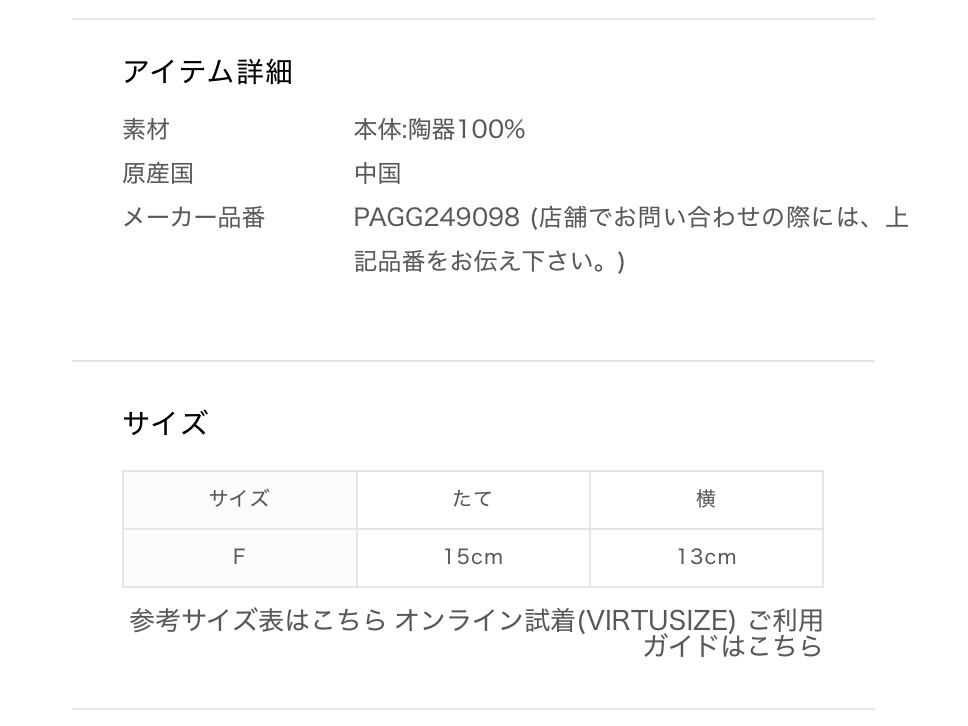Select the 素材 label
The width and height of the screenshot is (968, 726).
[x=146, y=130]
